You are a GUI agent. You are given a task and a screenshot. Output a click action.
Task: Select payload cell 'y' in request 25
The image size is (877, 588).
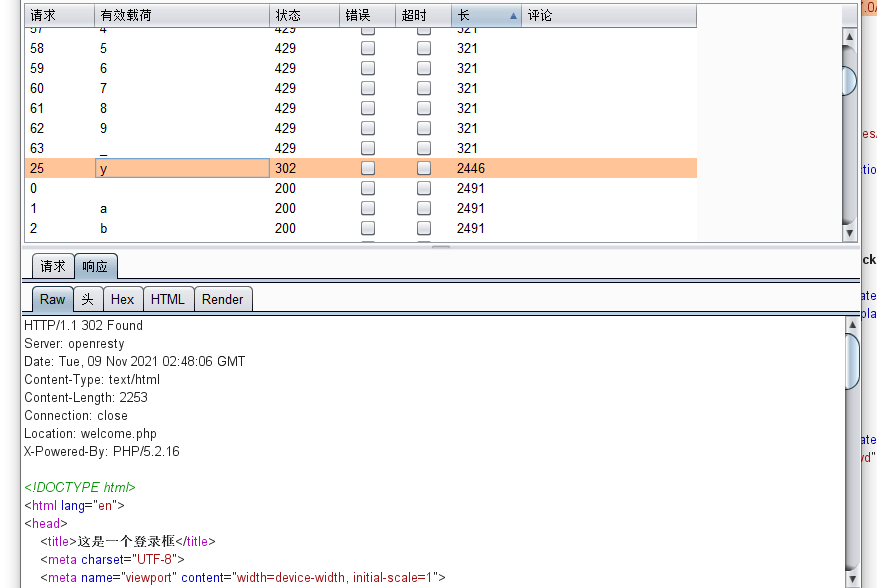(x=182, y=168)
